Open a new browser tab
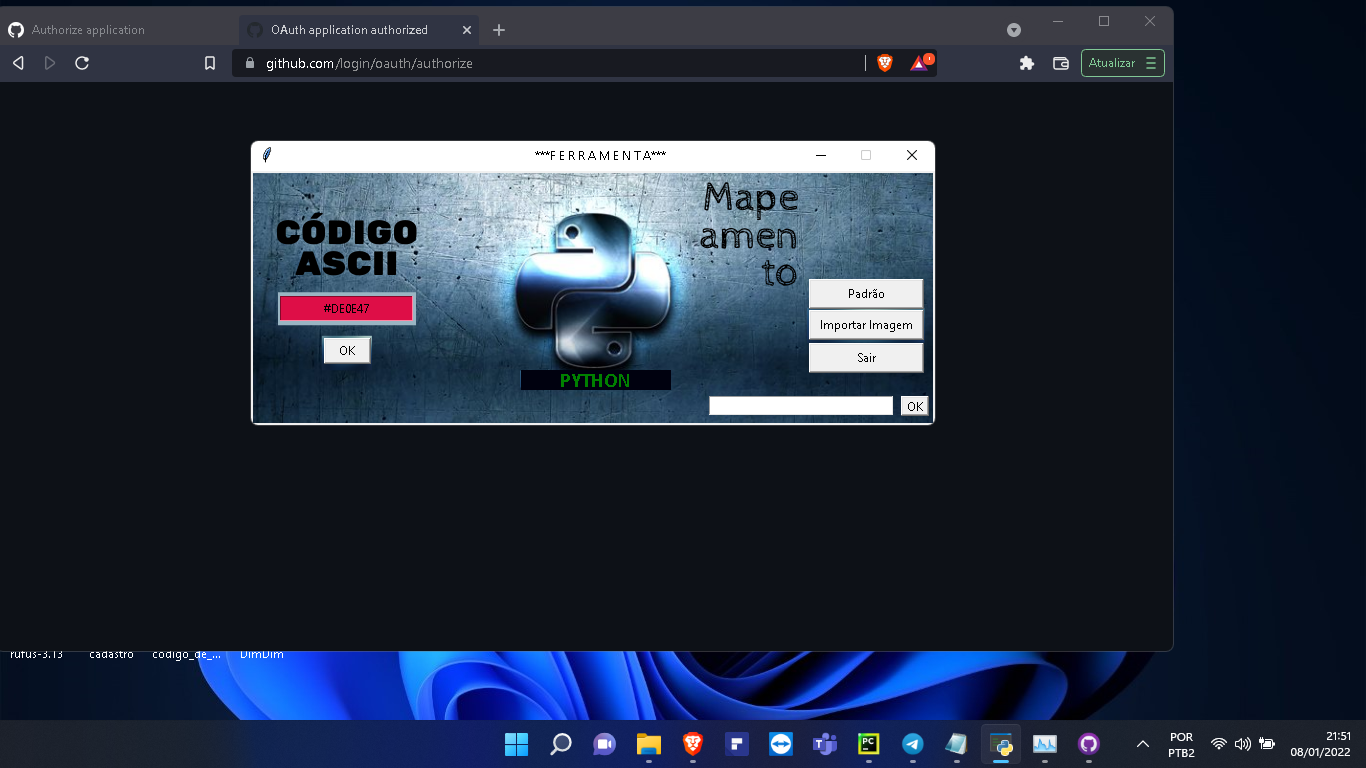Screen dimensions: 1366x768 click(498, 30)
